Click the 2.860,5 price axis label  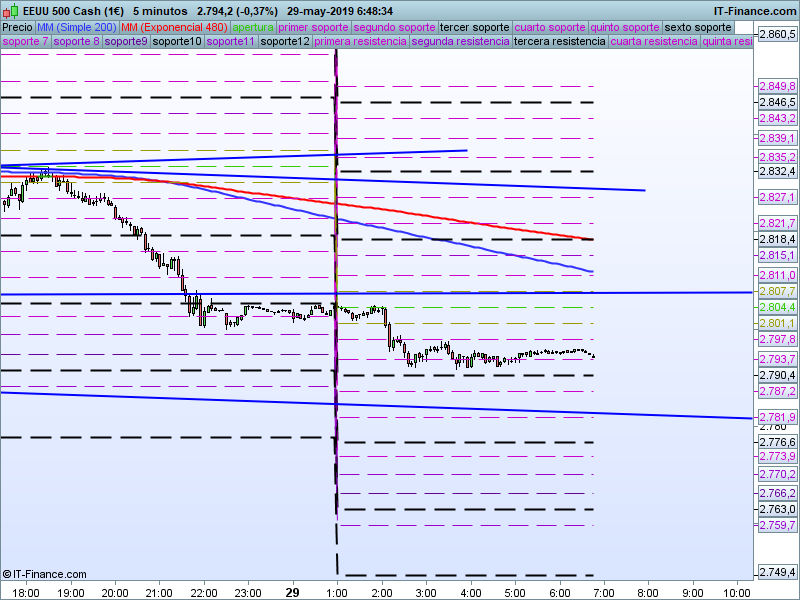(777, 35)
